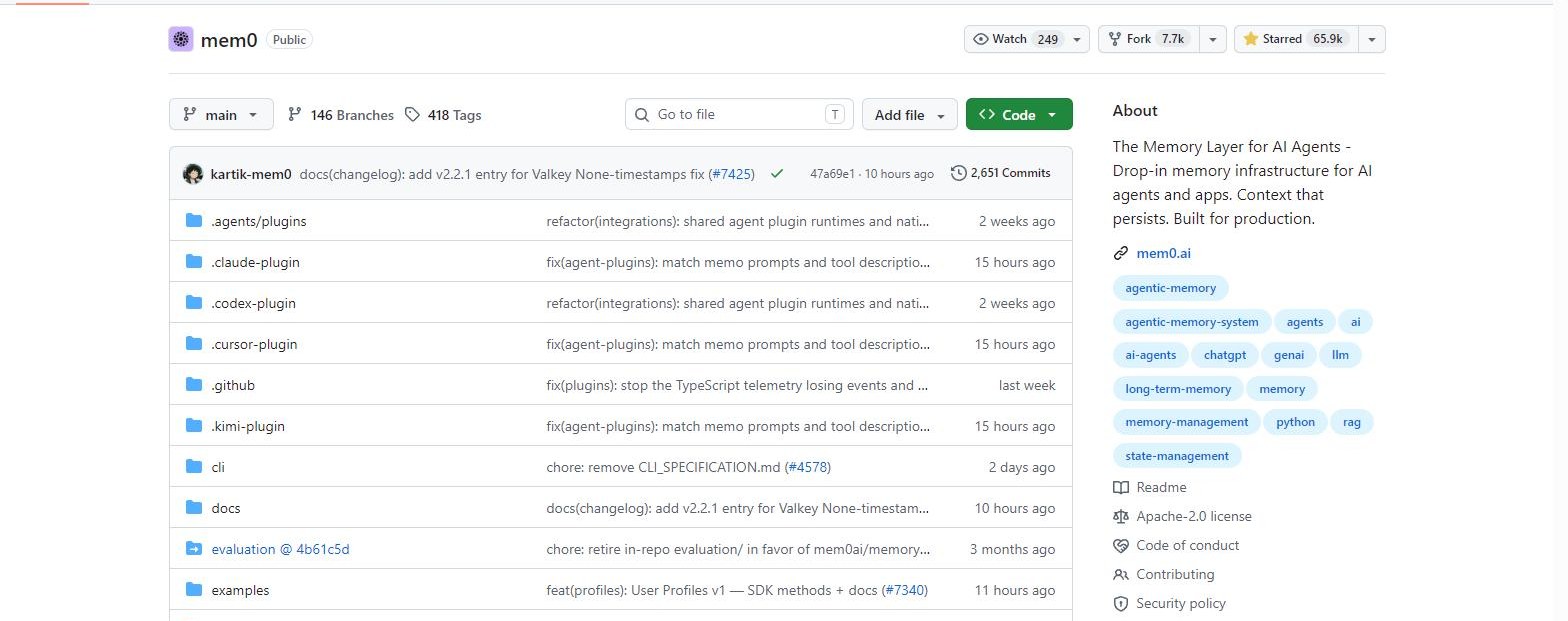
Task: Click the evaluation submodule icon
Action: click(x=194, y=549)
